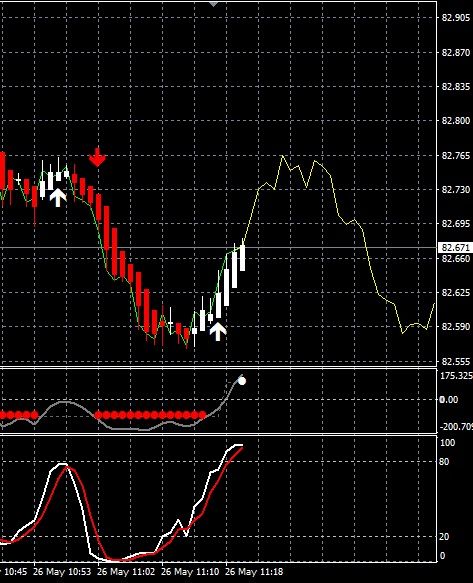Click the stochastic 100 level label
This screenshot has height=583, width=473.
tap(447, 443)
